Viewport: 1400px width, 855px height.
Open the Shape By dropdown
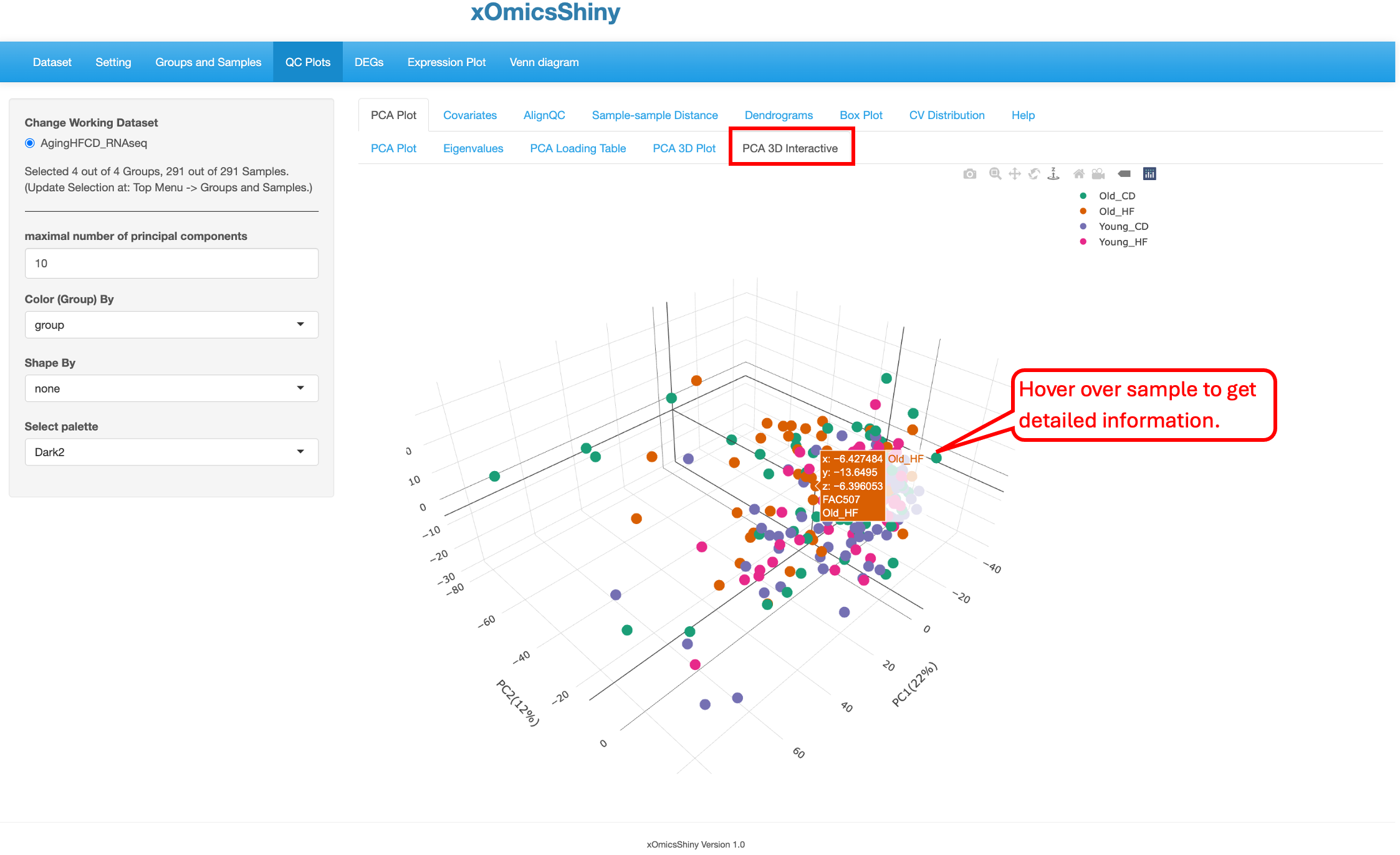[171, 388]
